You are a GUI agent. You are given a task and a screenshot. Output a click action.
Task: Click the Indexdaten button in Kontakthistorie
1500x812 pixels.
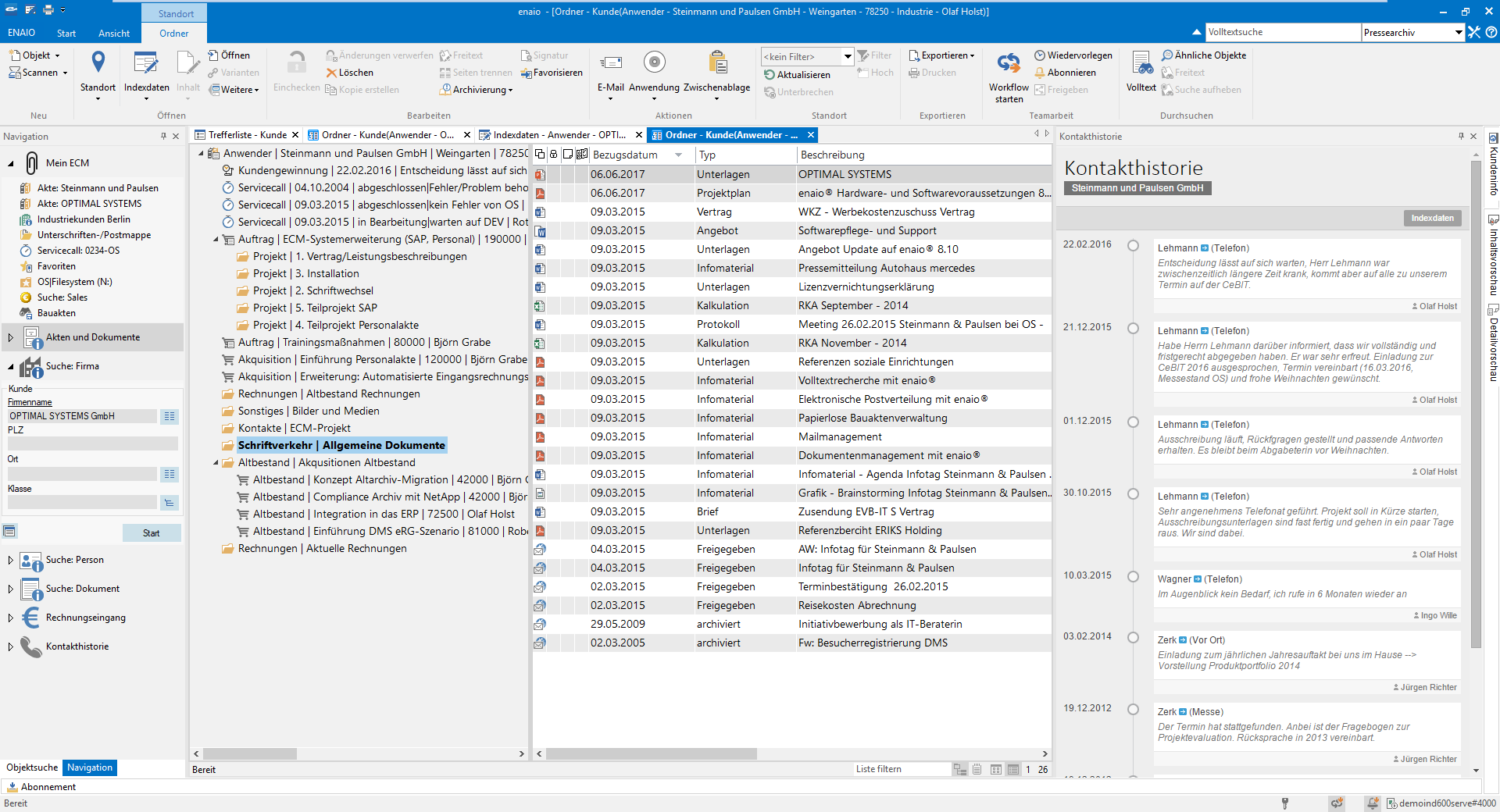click(1432, 219)
